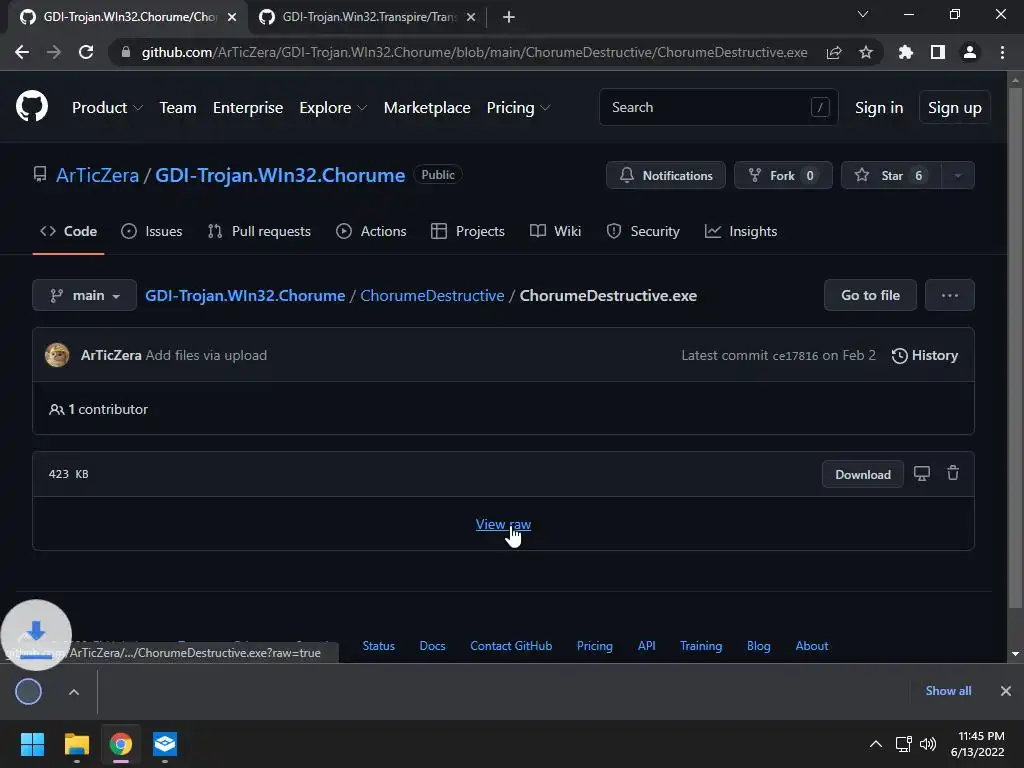Close the GDI-Trojan.Win32.Transpire tab
This screenshot has height=768, width=1024.
[471, 17]
